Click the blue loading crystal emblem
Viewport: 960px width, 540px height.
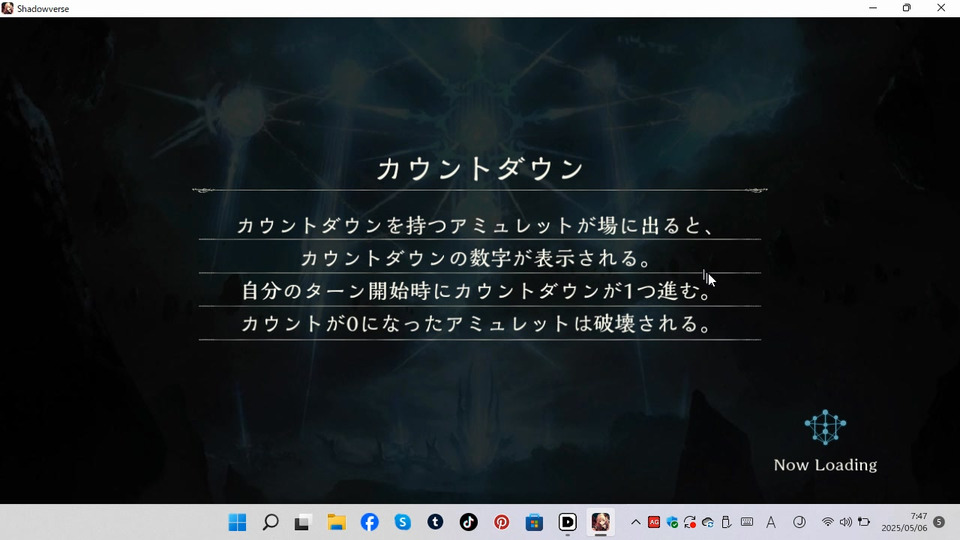825,427
